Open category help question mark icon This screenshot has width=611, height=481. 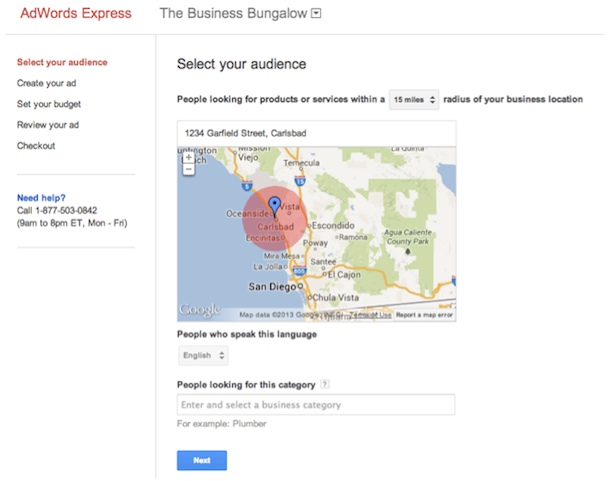[x=324, y=384]
